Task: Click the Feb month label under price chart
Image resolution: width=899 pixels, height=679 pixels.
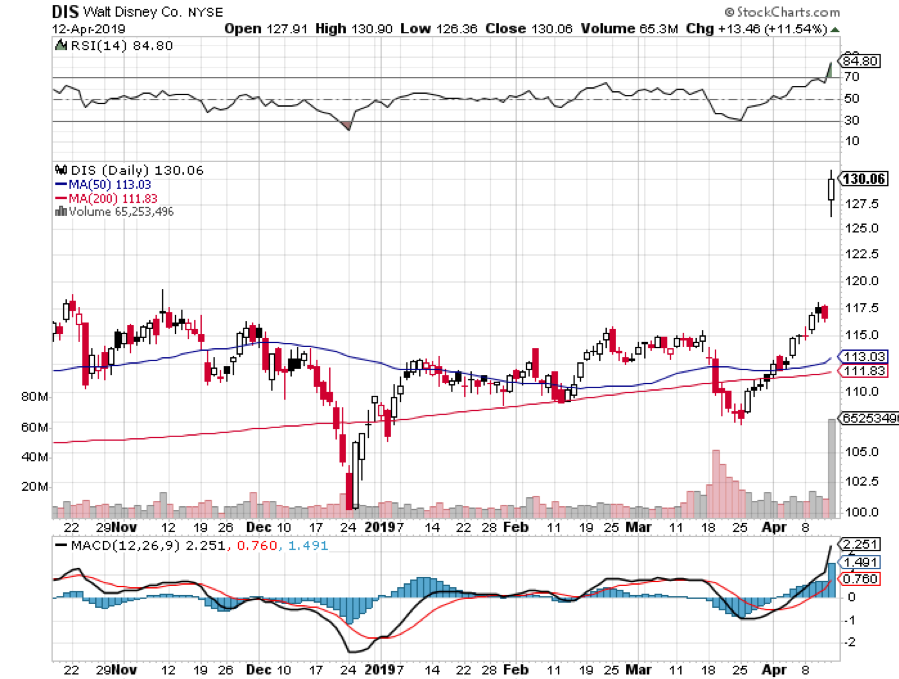Action: [x=516, y=527]
